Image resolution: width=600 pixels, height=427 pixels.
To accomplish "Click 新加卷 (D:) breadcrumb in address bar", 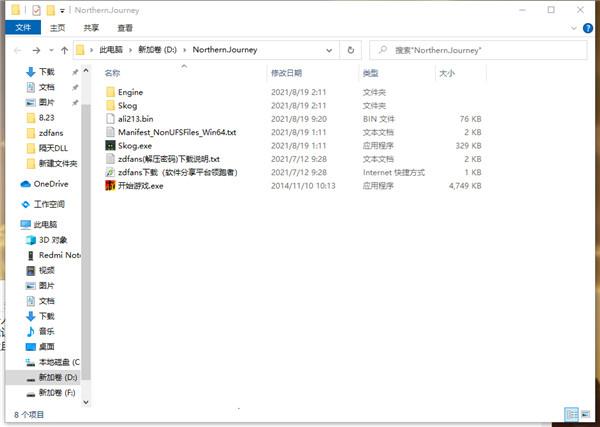I will click(157, 50).
